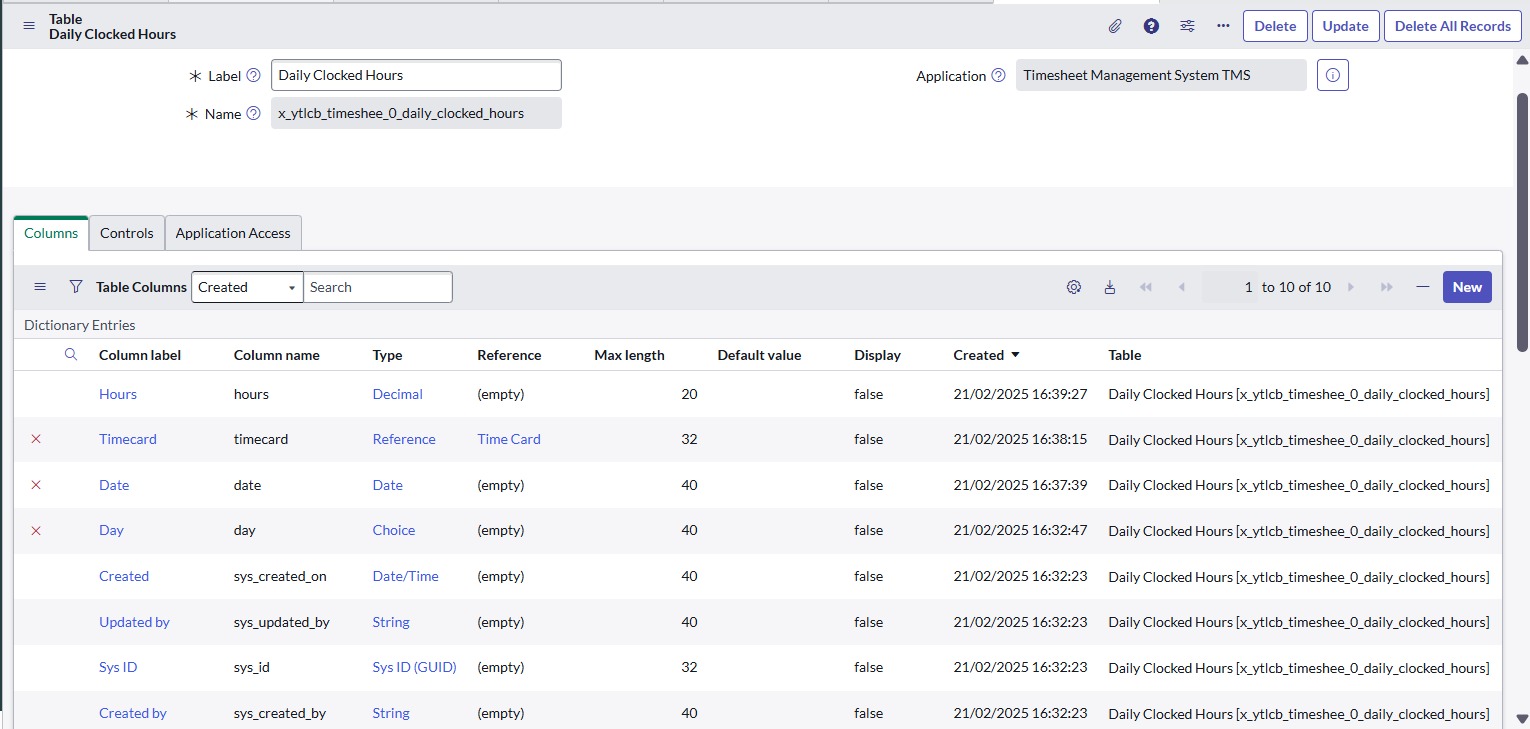This screenshot has height=729, width=1530.
Task: Switch to the Application Access tab
Action: 233,233
